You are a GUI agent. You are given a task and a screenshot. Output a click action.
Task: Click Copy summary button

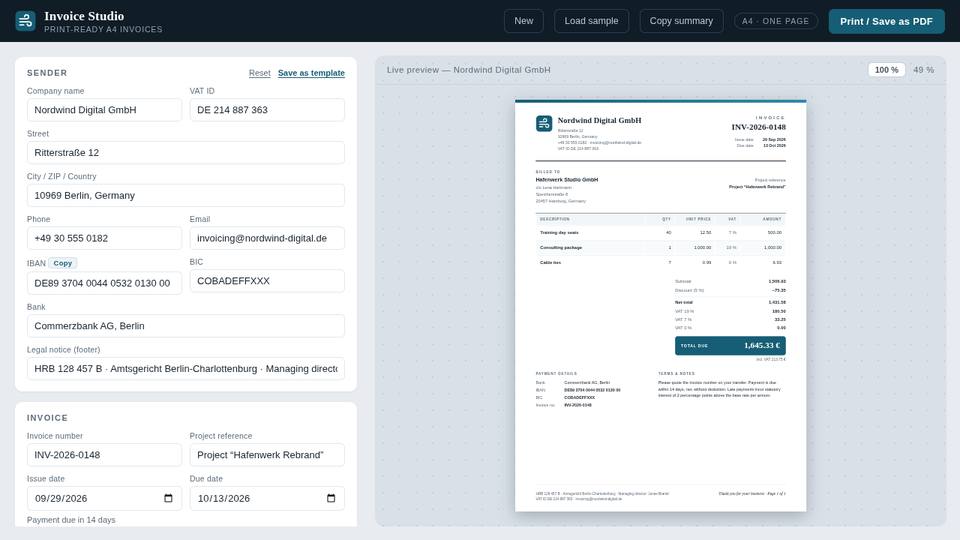pos(681,21)
